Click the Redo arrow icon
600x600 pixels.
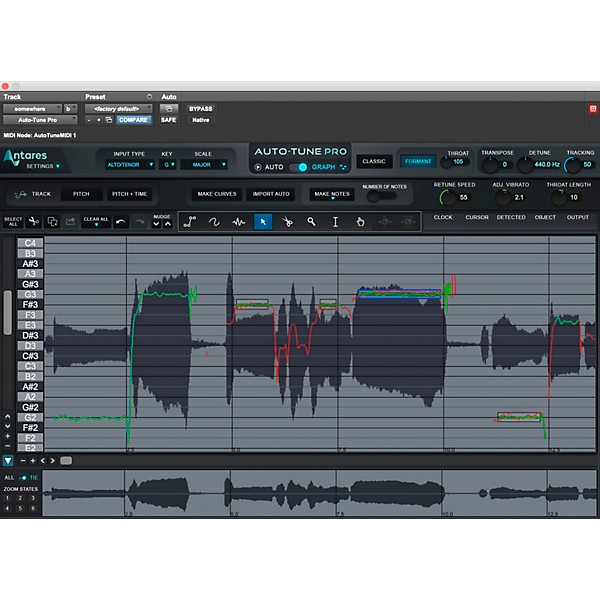[x=139, y=222]
